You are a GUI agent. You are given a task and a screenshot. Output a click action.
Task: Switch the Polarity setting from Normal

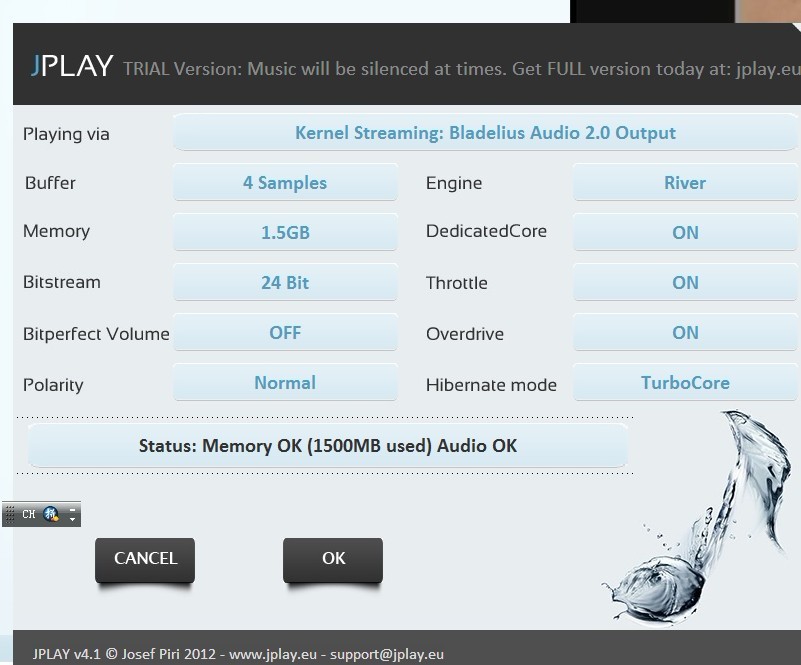pyautogui.click(x=285, y=383)
